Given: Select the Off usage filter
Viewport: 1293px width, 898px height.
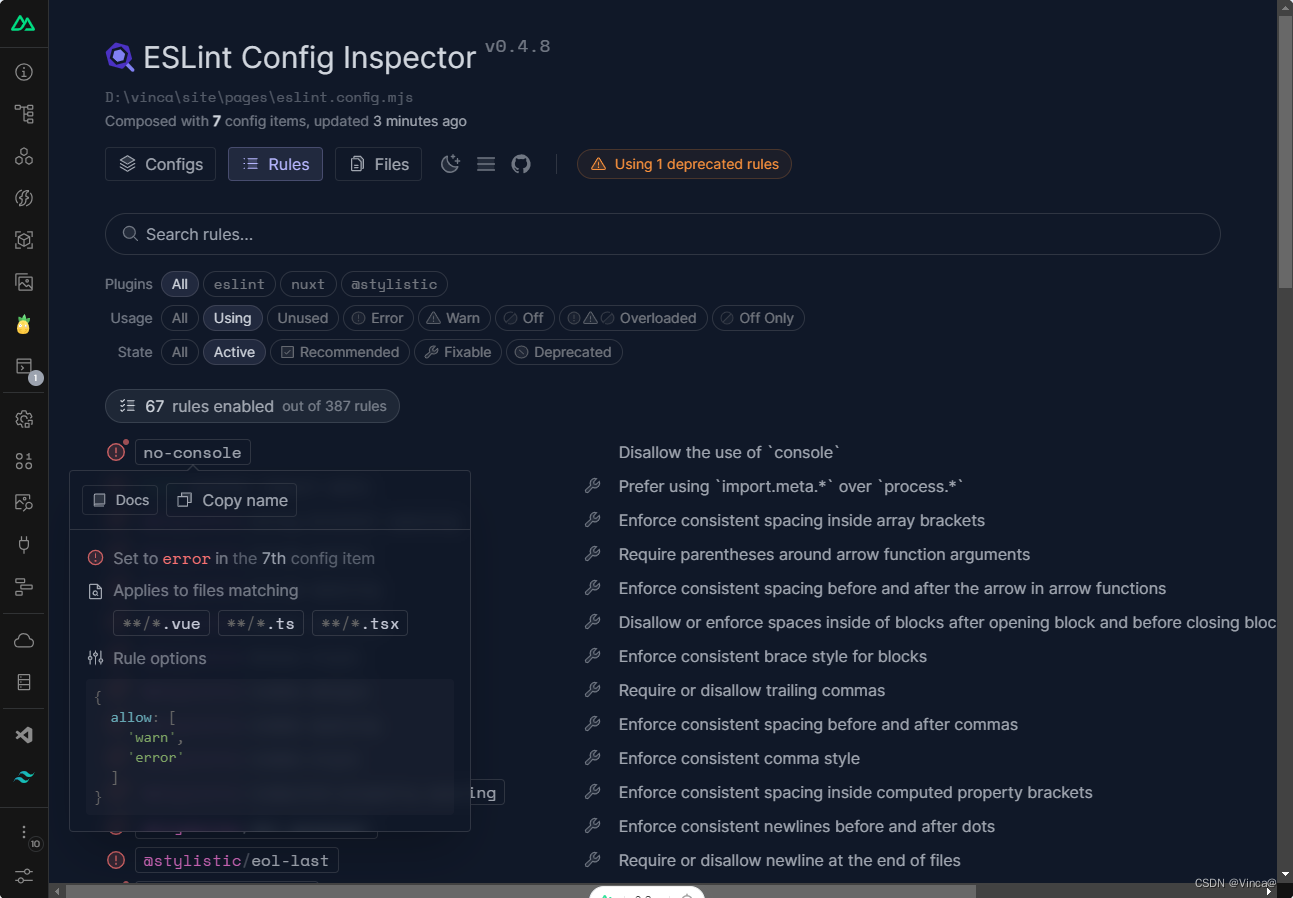Looking at the screenshot, I should click(524, 318).
